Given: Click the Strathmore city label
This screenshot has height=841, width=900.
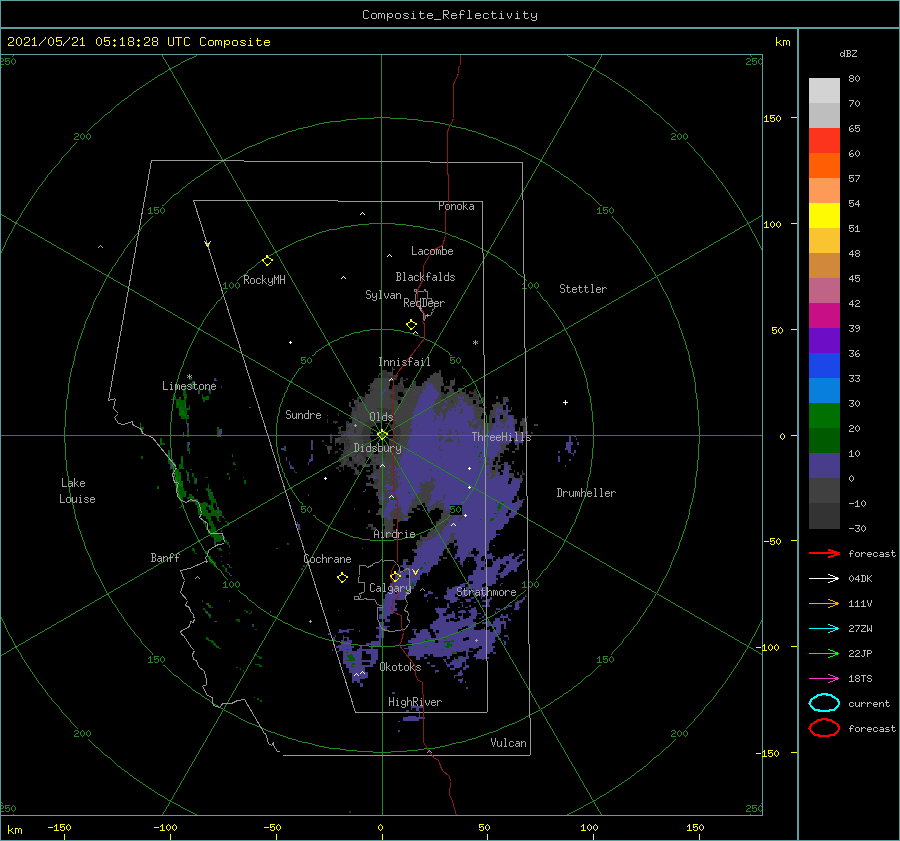Looking at the screenshot, I should (486, 592).
